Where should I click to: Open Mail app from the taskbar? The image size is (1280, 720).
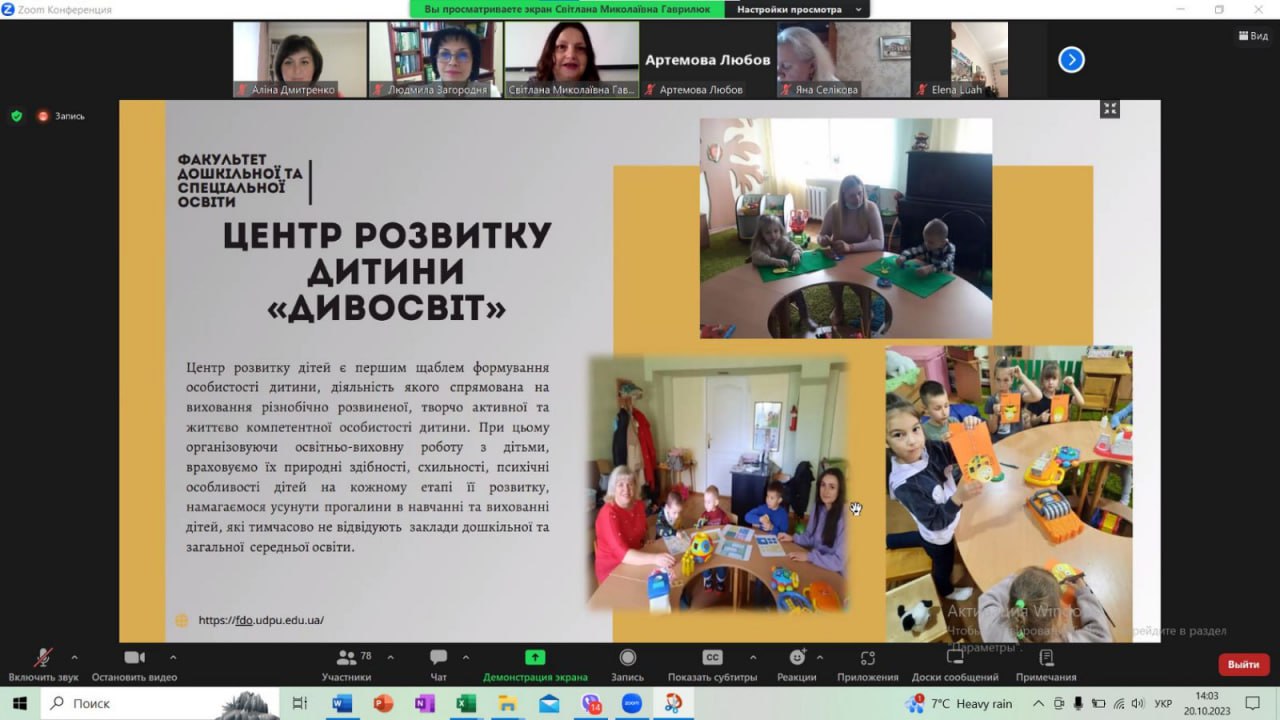tap(549, 704)
